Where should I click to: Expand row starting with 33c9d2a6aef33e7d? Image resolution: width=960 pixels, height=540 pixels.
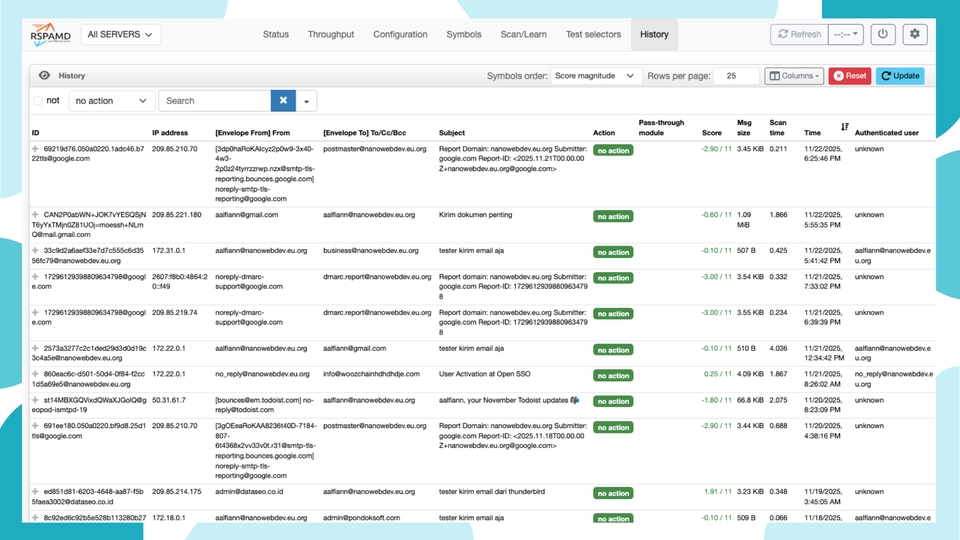36,251
